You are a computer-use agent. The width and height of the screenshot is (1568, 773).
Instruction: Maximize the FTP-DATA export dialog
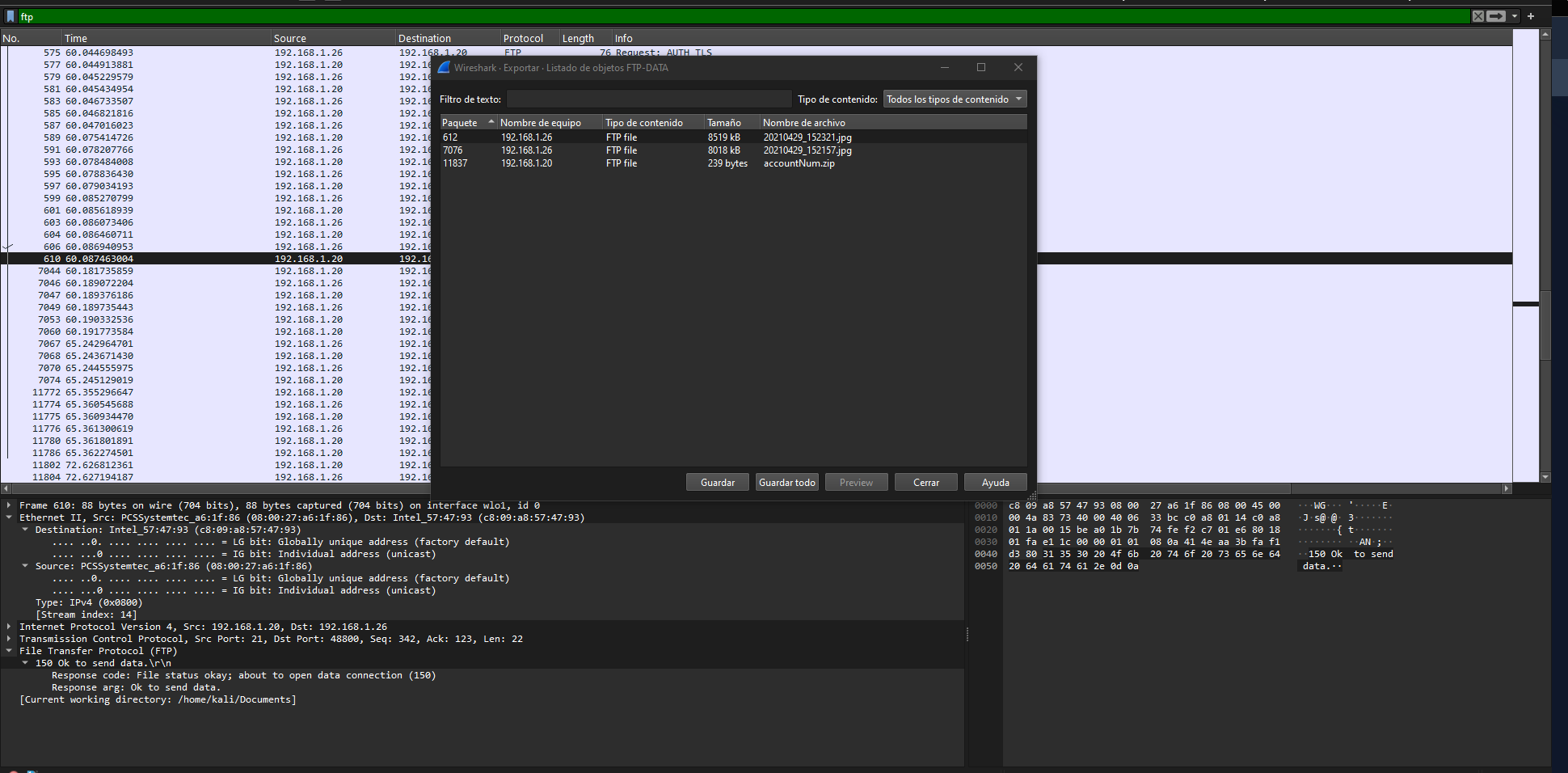click(x=981, y=68)
